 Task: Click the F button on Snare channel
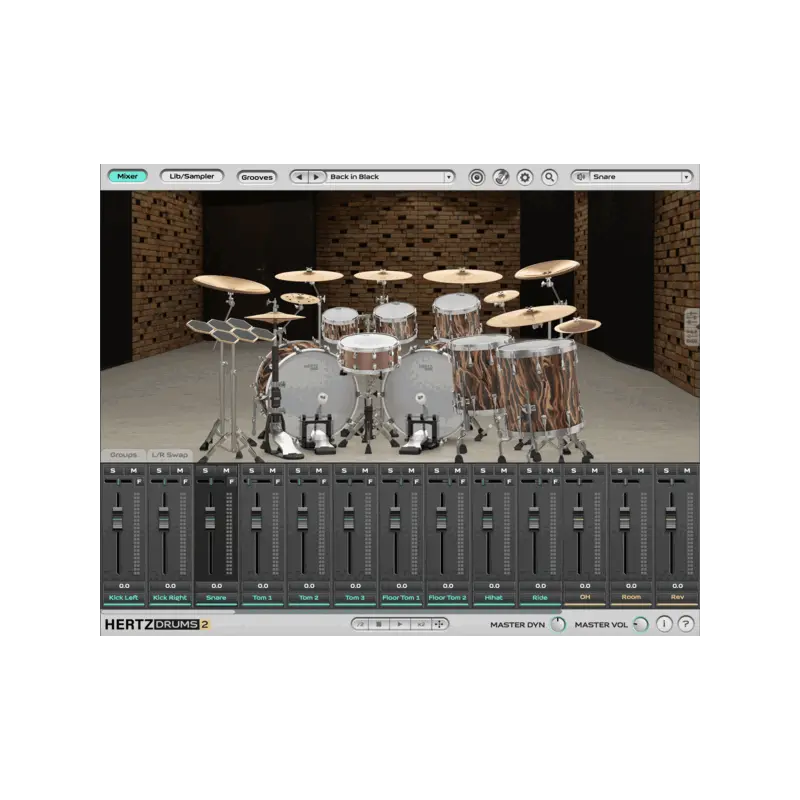(232, 482)
